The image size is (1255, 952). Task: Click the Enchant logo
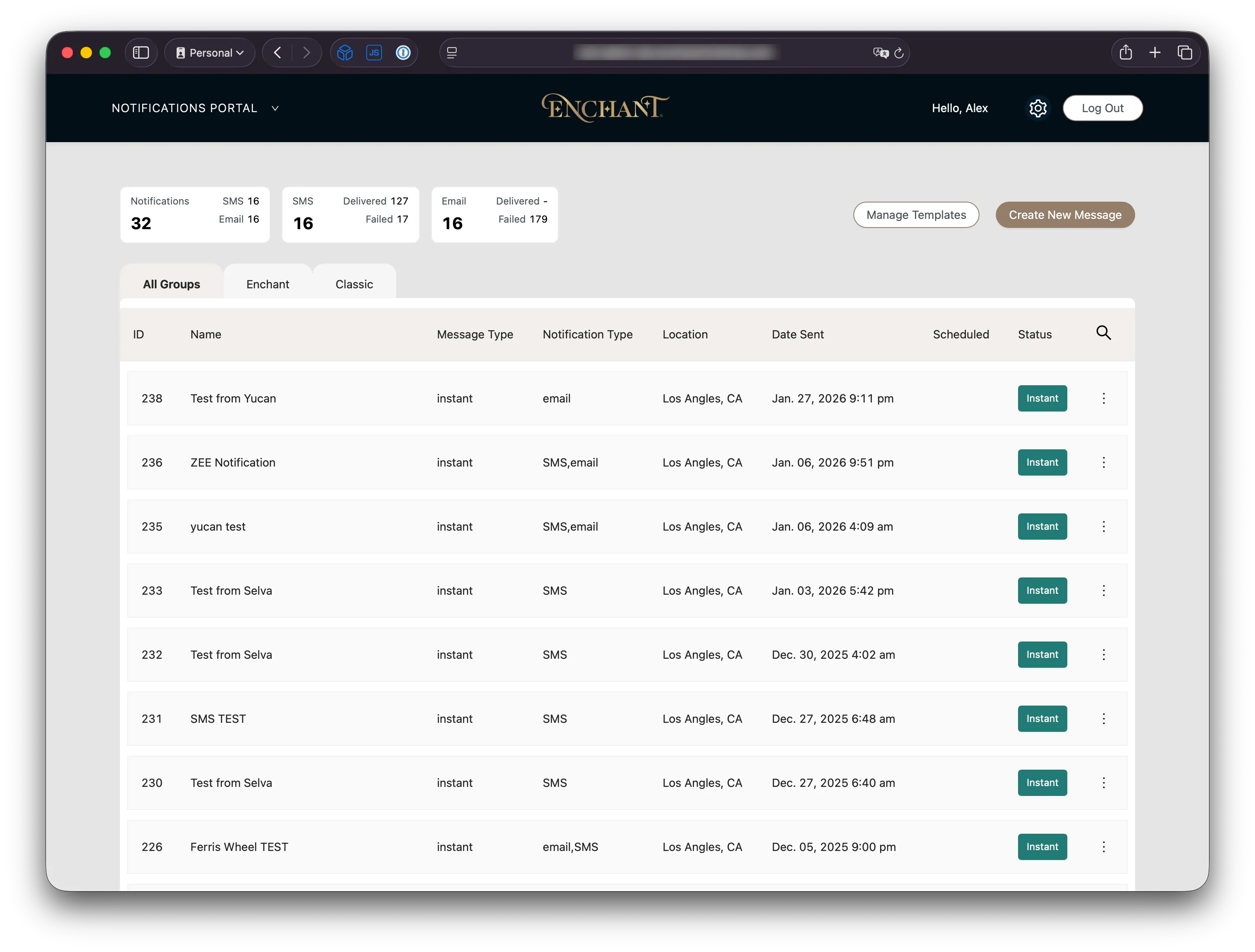point(605,108)
